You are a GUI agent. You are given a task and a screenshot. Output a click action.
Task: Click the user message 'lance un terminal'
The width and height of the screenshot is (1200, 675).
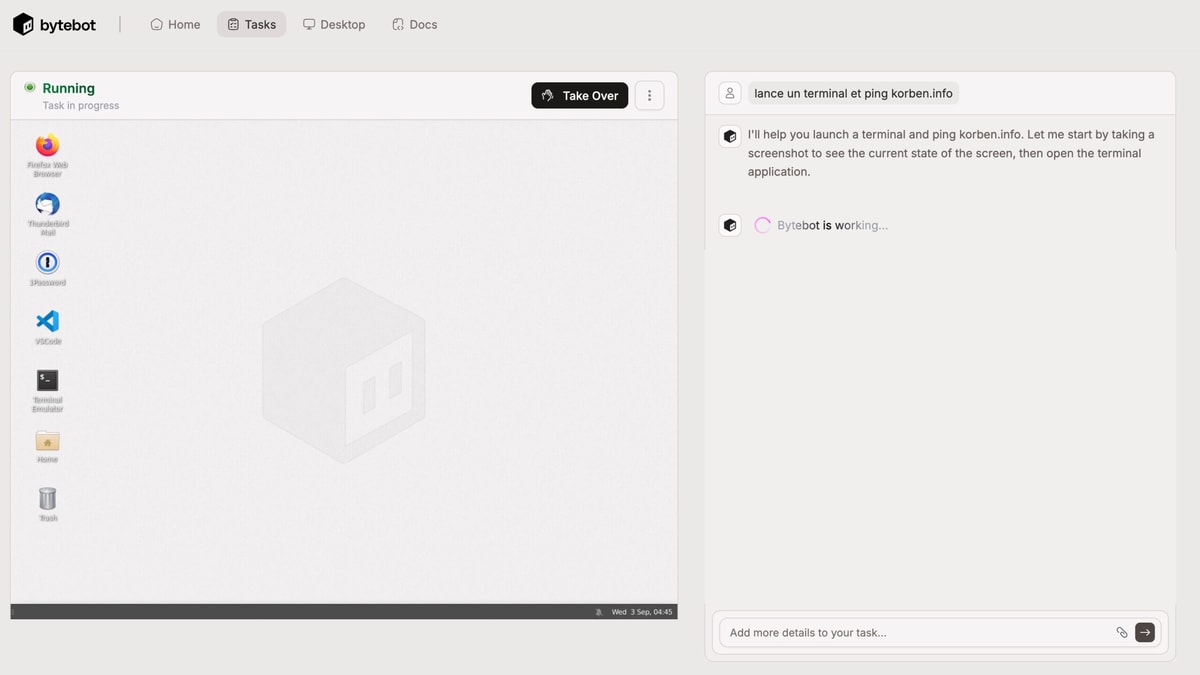coord(853,93)
